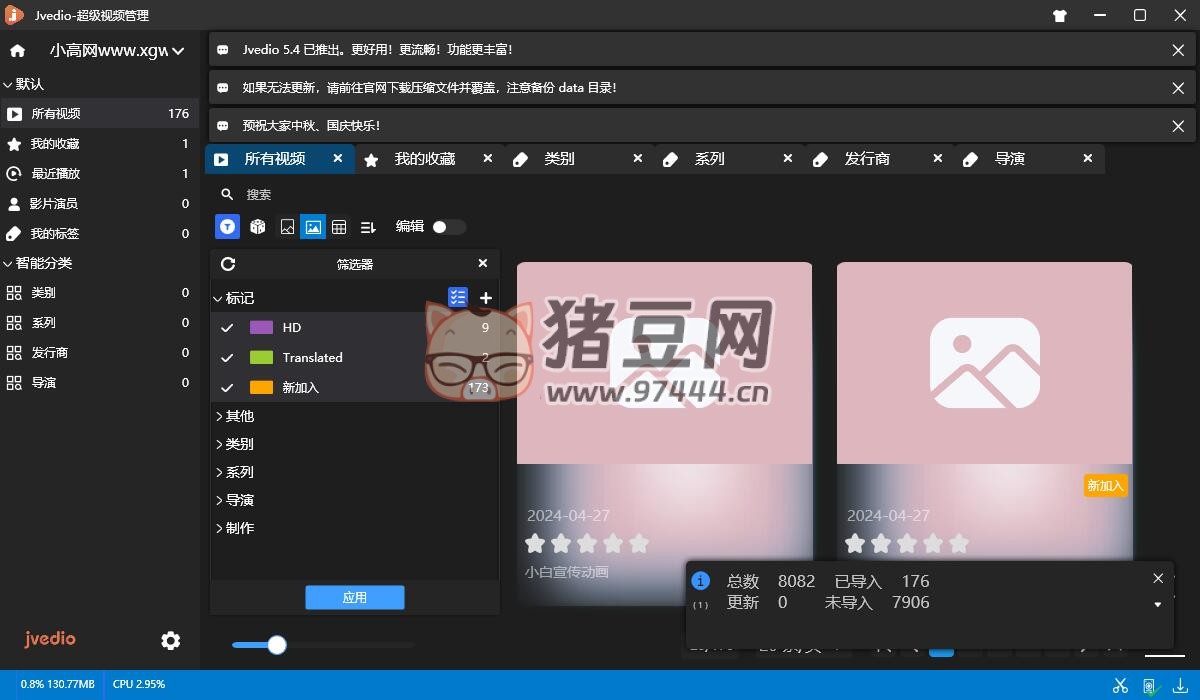Uncheck the Translated tag checkbox
This screenshot has width=1200, height=700.
tap(227, 358)
